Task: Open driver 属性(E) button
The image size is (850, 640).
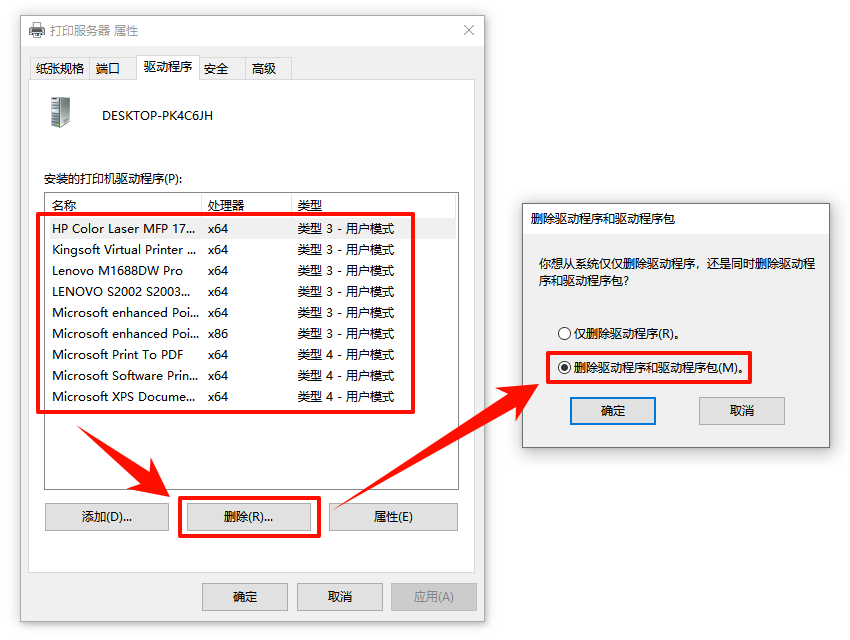Action: coord(393,517)
